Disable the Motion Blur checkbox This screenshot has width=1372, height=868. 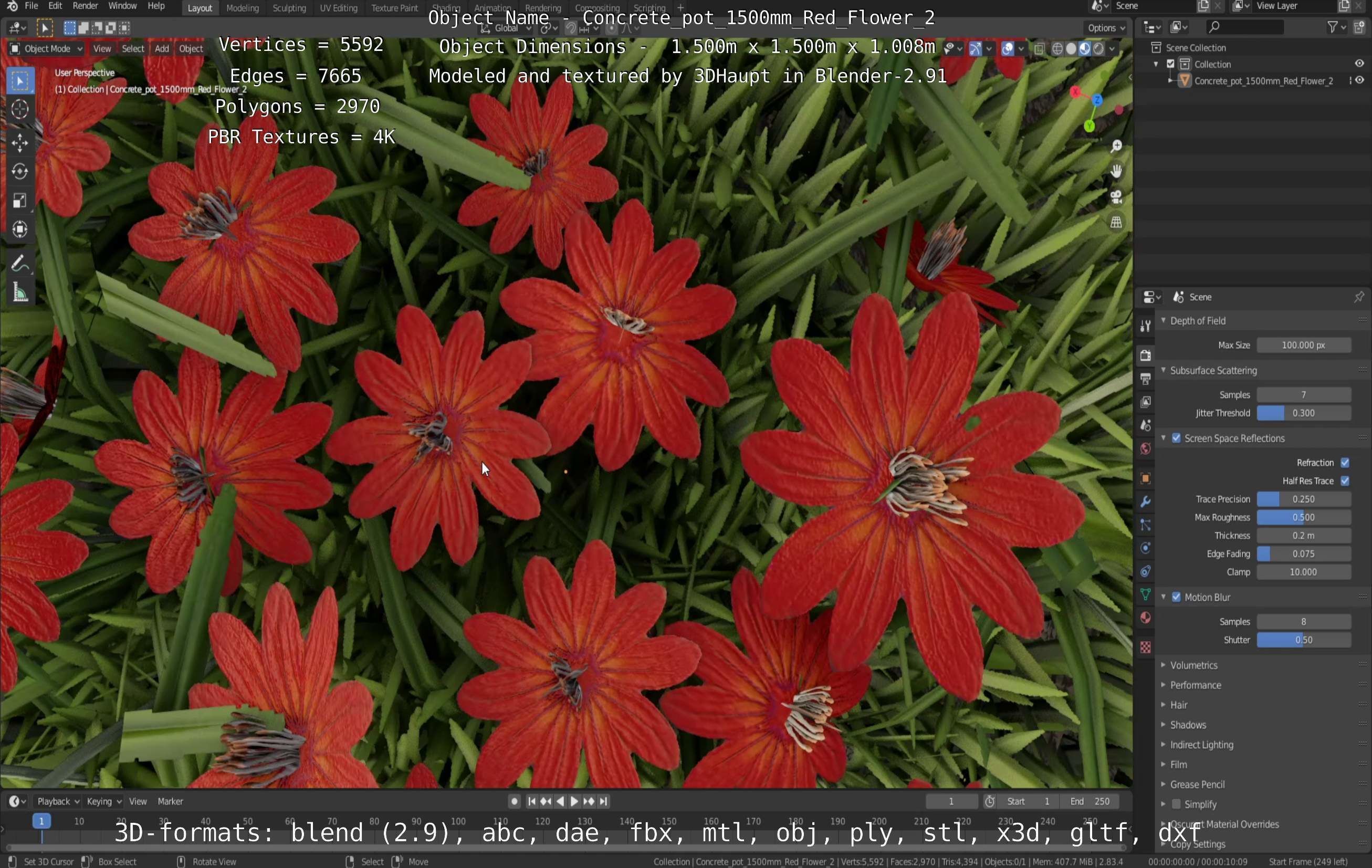tap(1176, 597)
